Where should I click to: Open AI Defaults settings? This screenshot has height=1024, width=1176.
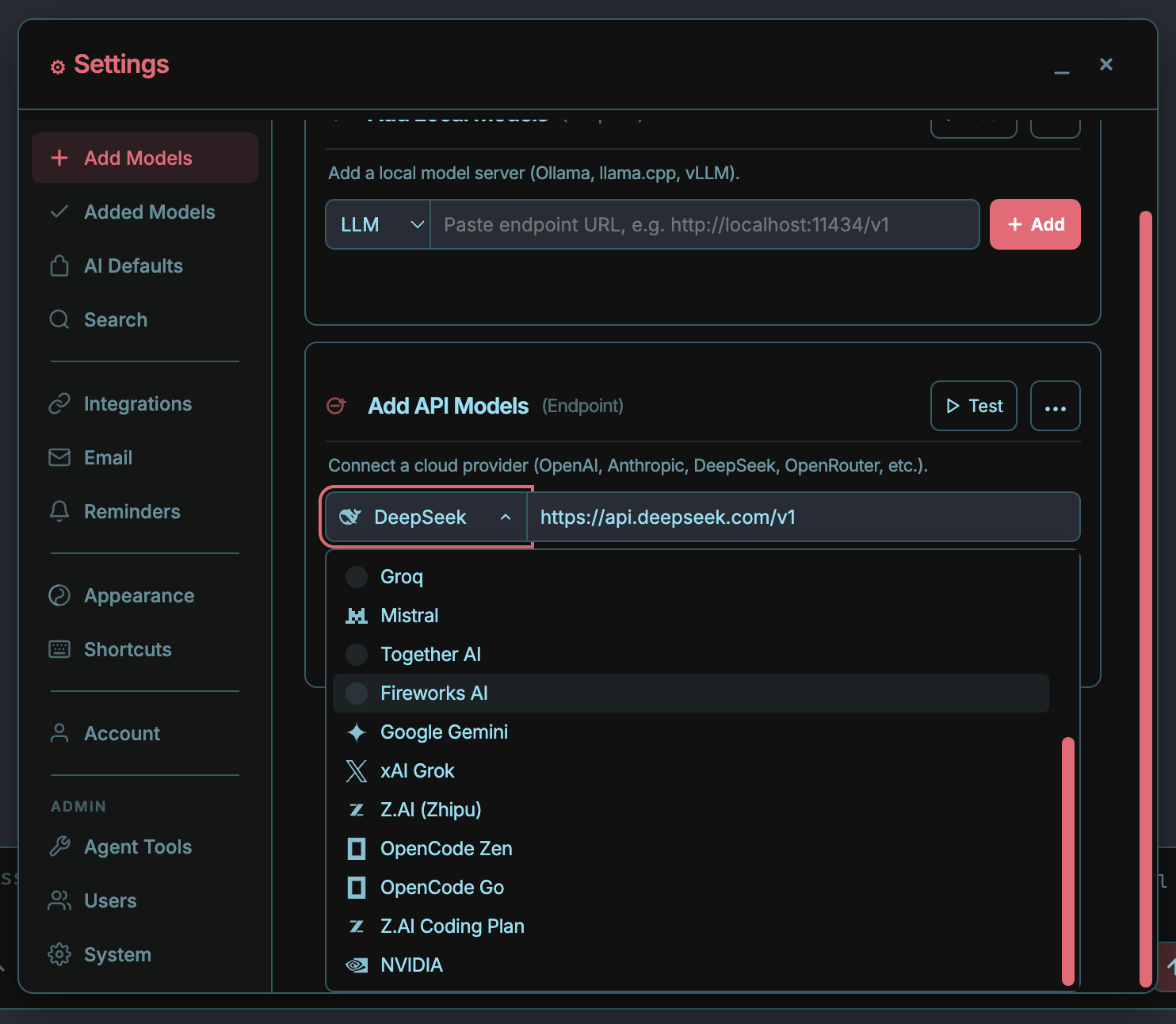point(145,266)
